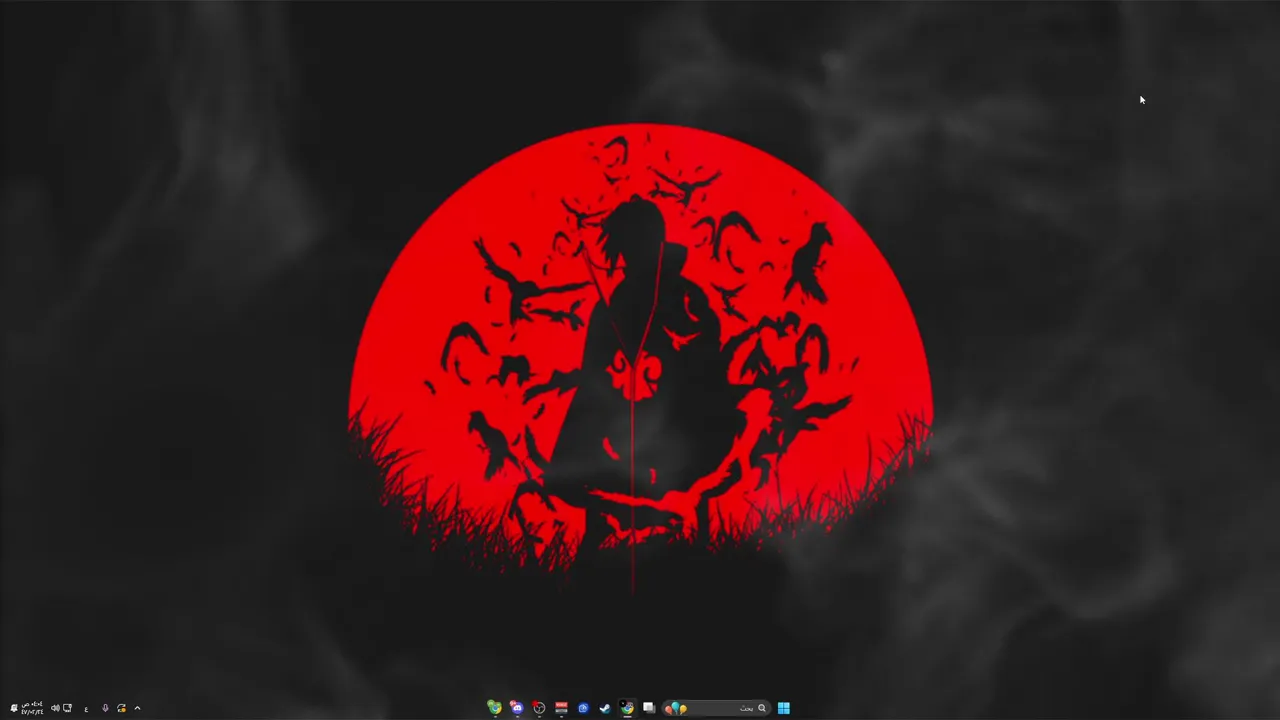Expand the hidden tray icons chevron
Viewport: 1280px width, 720px height.
coord(137,708)
